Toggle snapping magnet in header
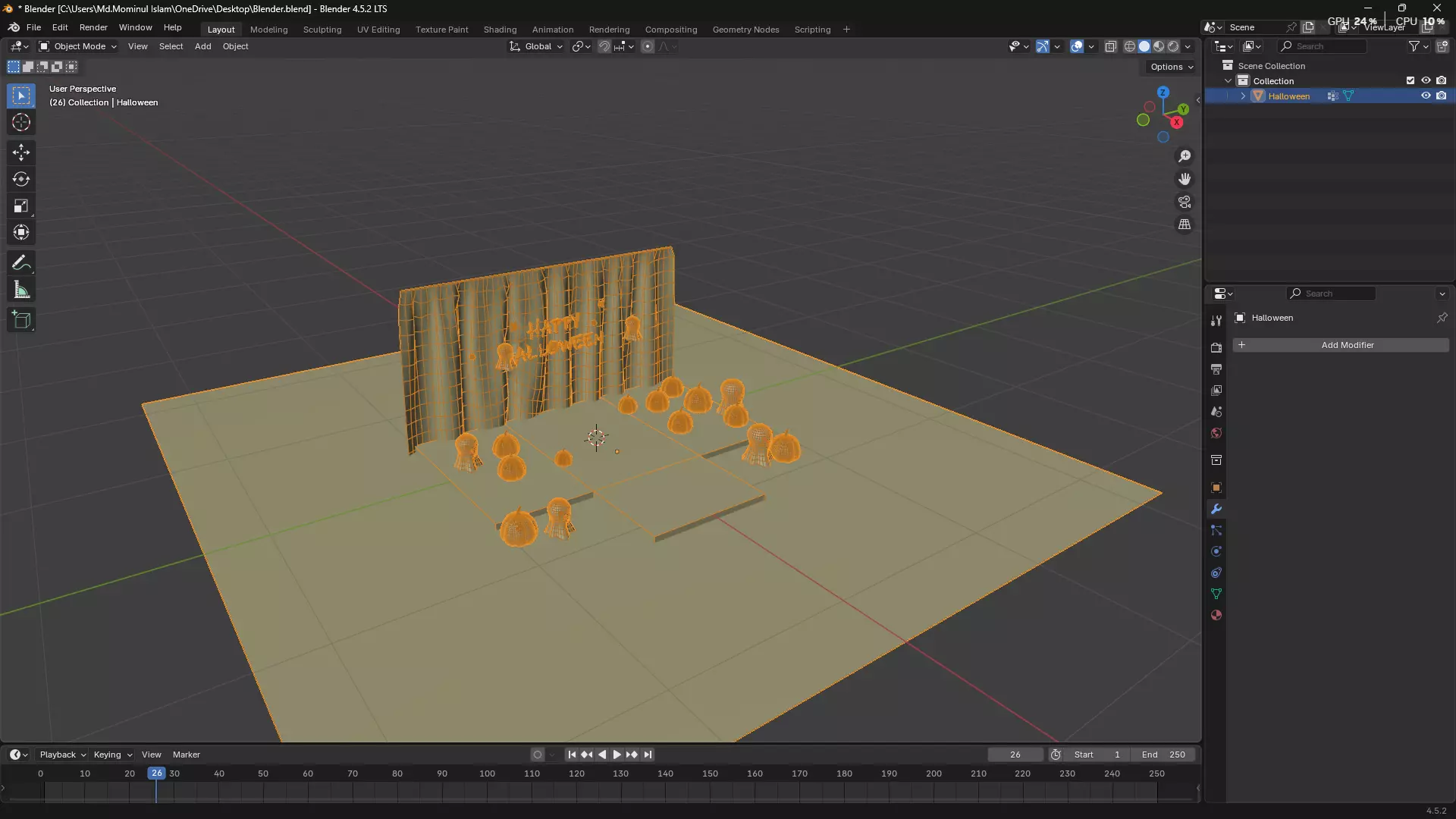1456x819 pixels. point(604,46)
